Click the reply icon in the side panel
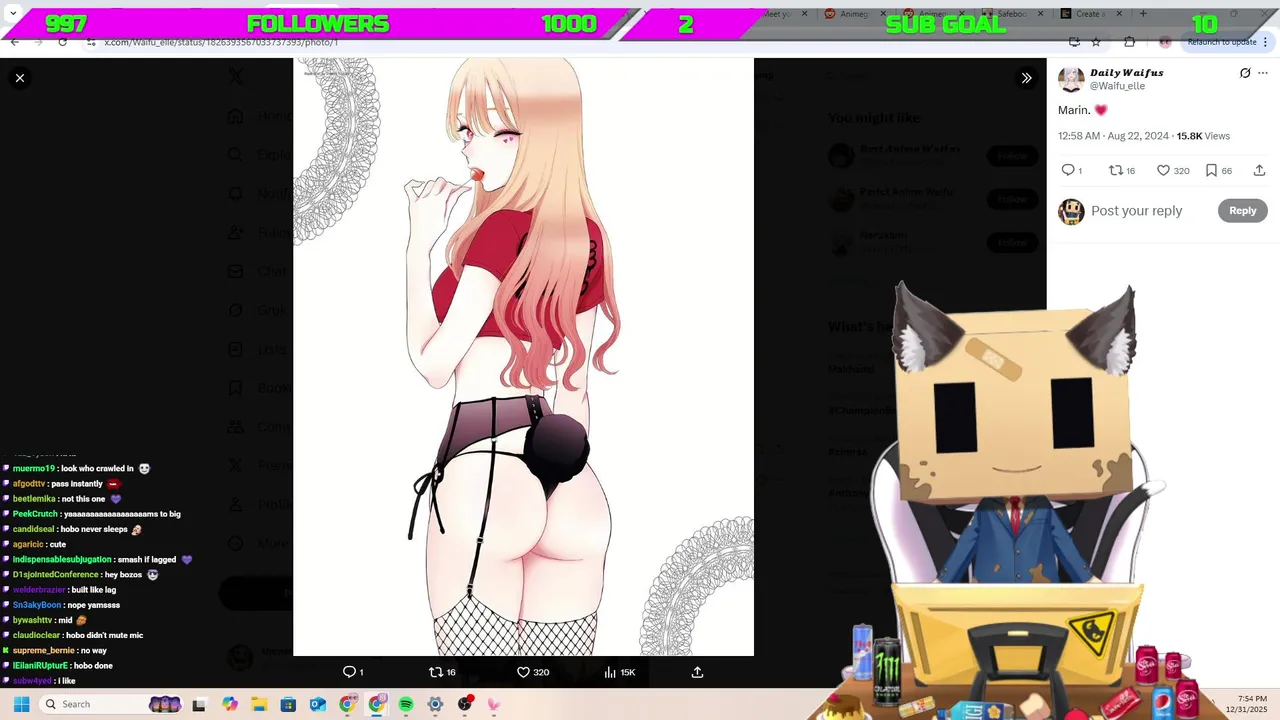The width and height of the screenshot is (1280, 720). click(x=1068, y=170)
